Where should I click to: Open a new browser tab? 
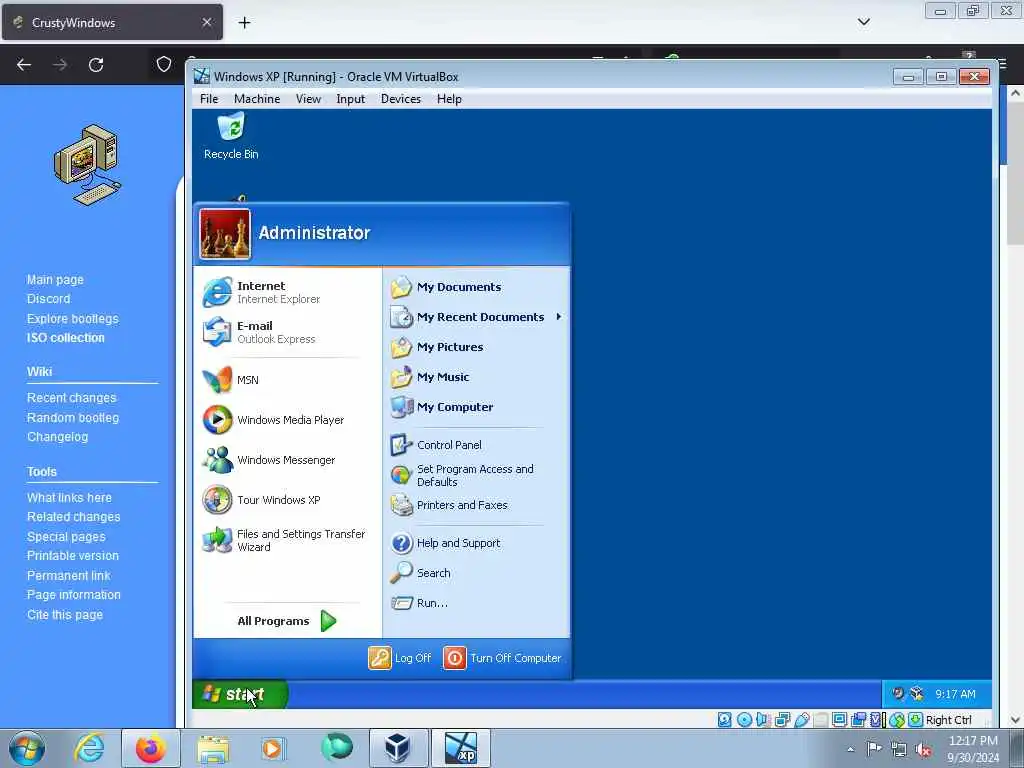(x=244, y=23)
